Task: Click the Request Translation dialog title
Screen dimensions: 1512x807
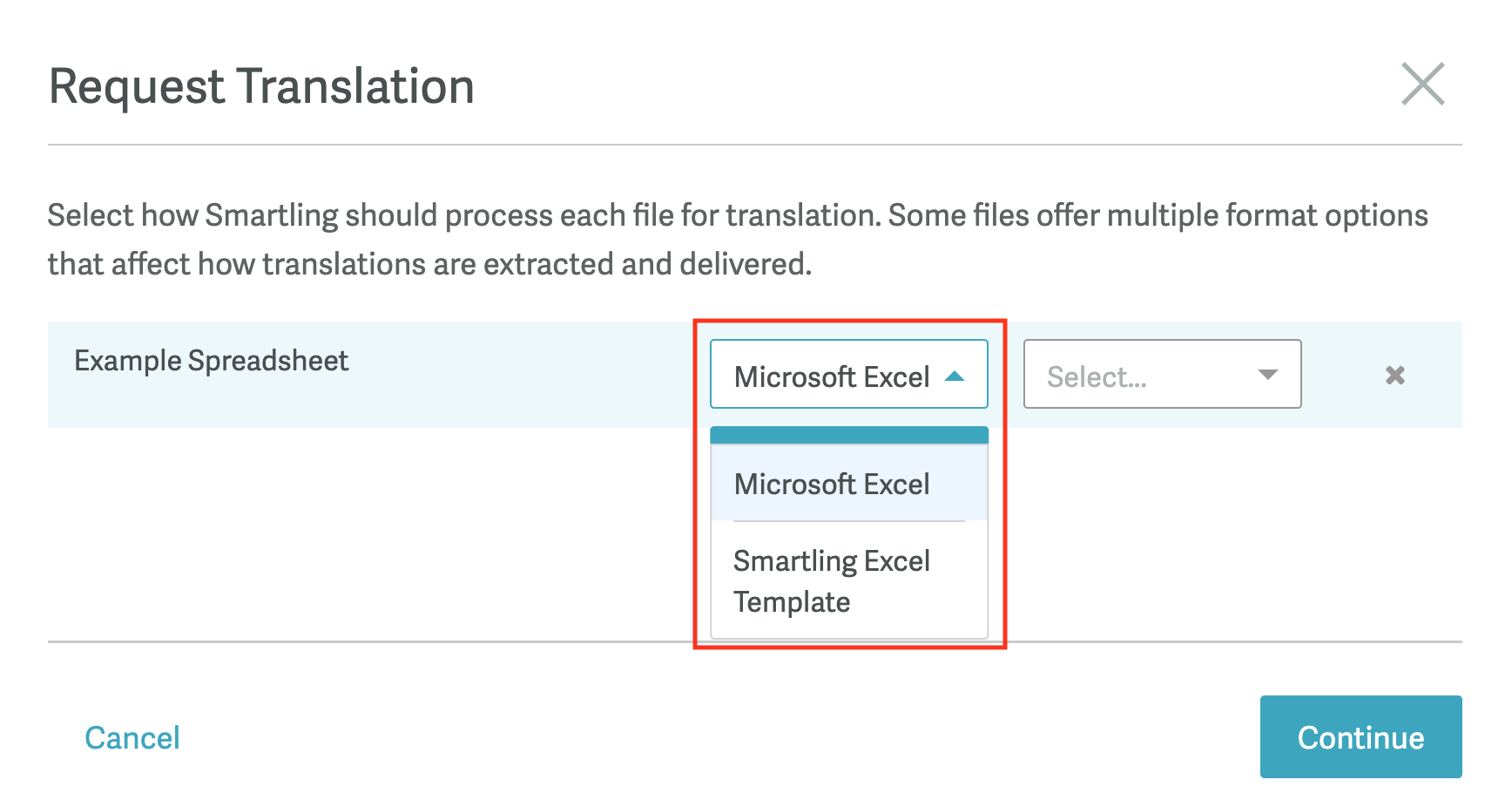Action: pos(261,85)
